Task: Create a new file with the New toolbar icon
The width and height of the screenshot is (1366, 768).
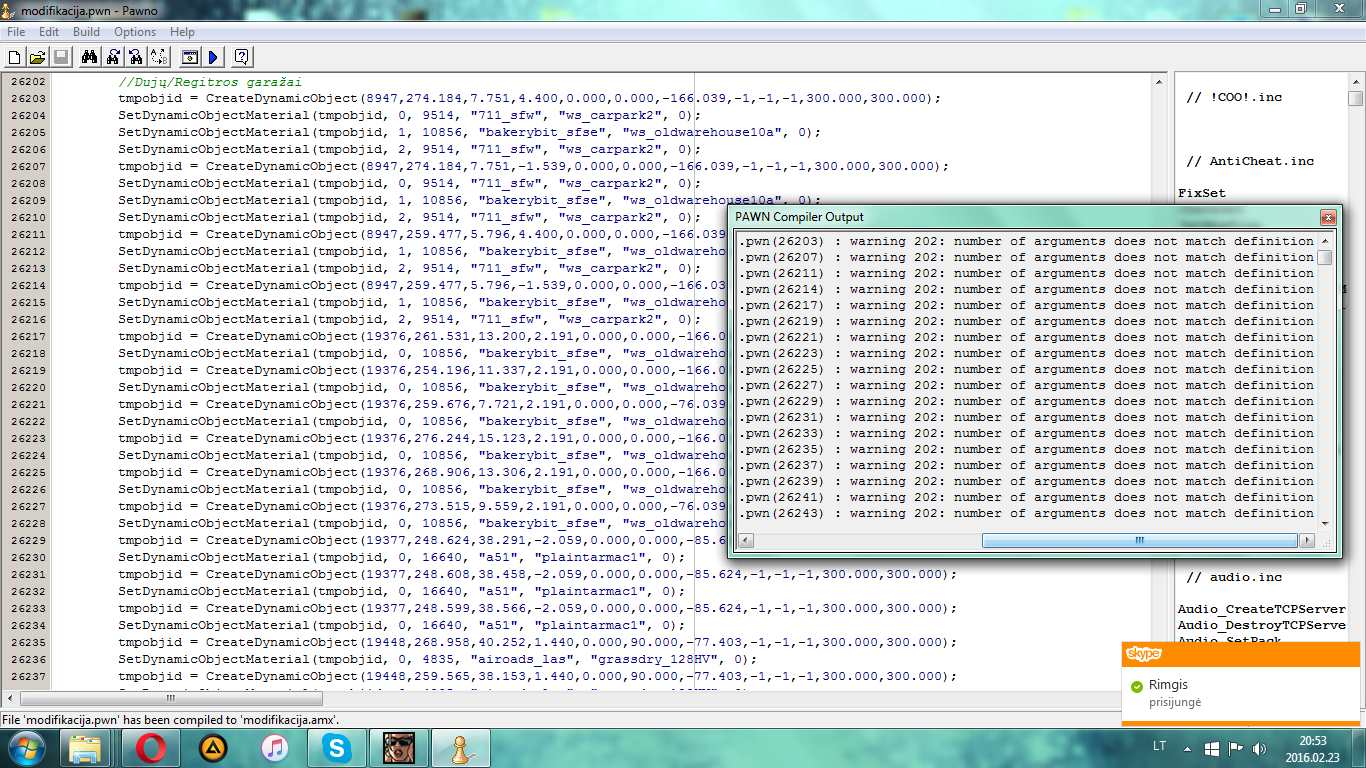Action: [x=15, y=57]
